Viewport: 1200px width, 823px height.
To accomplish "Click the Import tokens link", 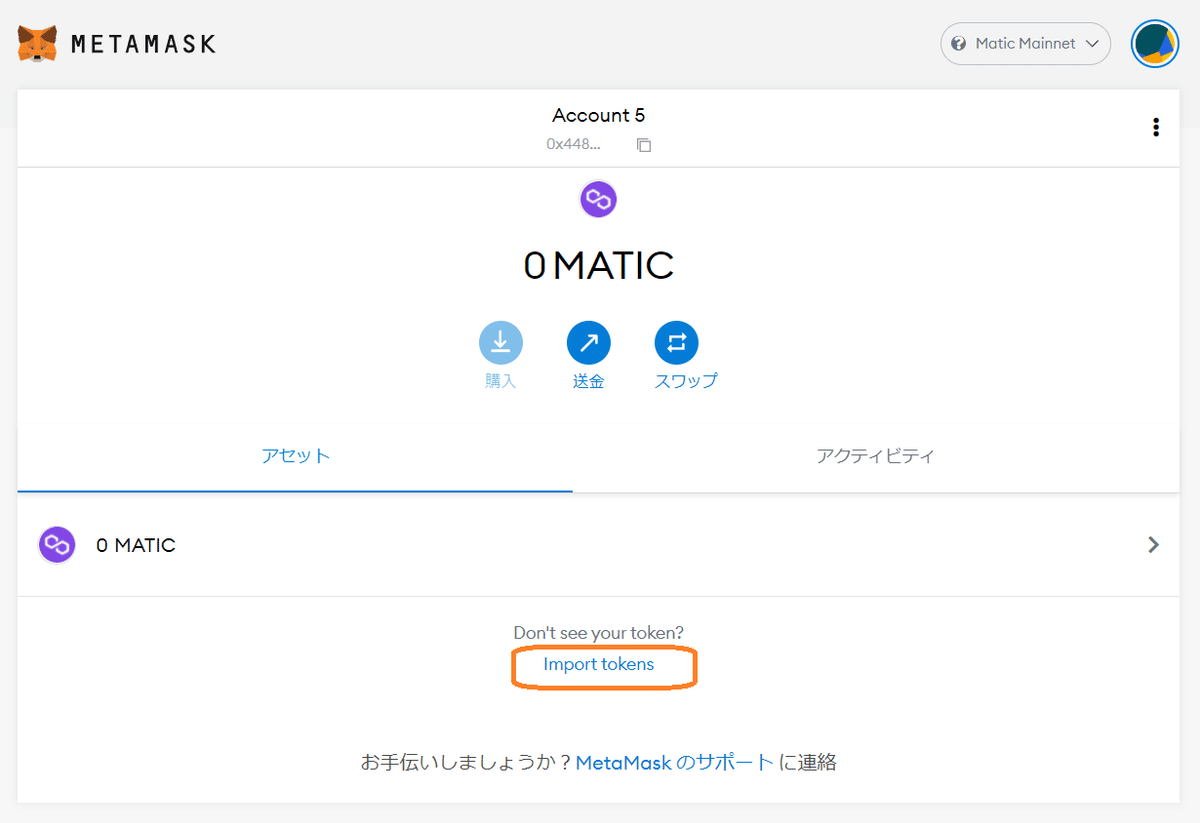I will click(598, 664).
